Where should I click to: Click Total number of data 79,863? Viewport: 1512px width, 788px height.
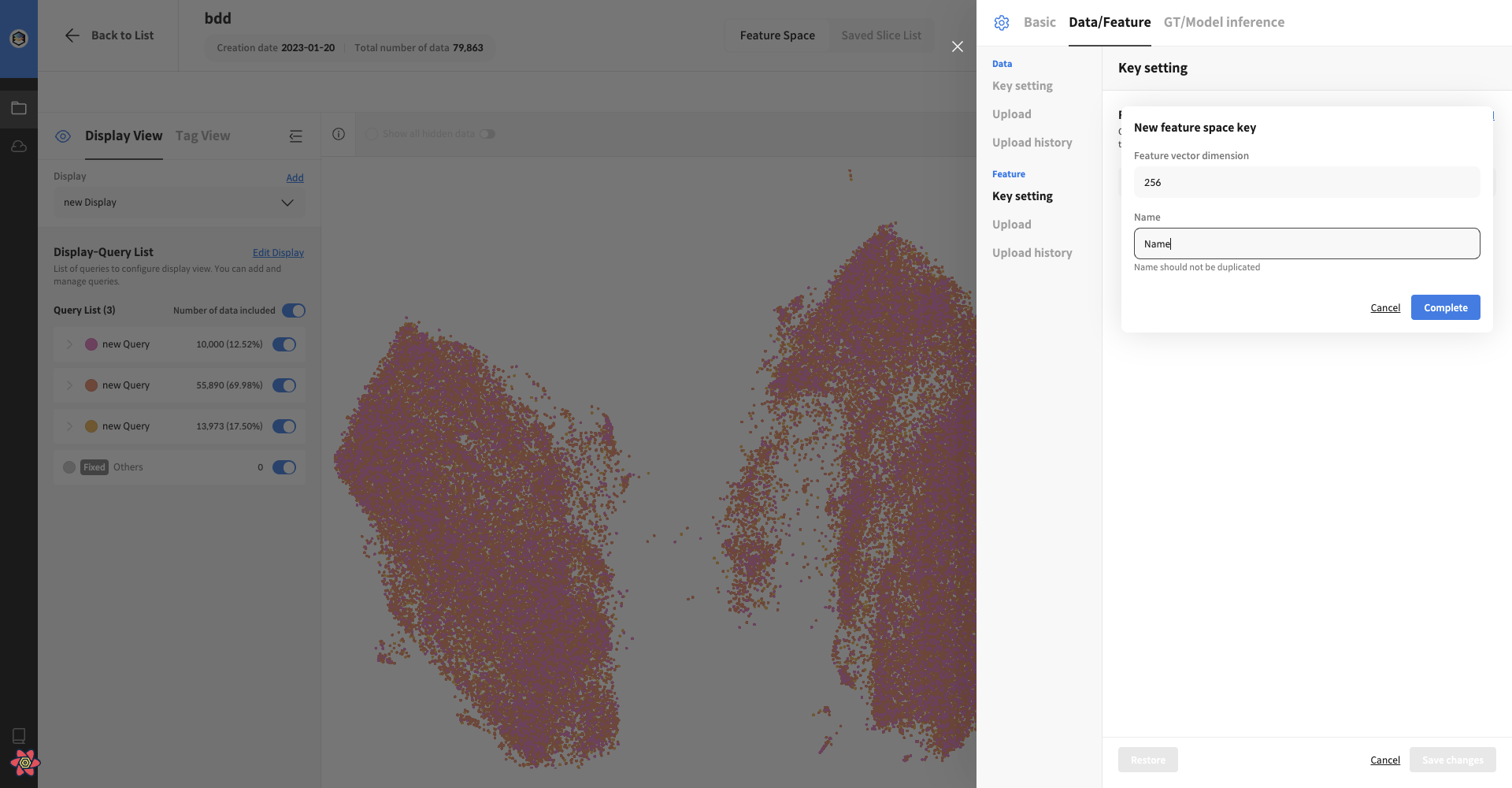click(419, 48)
